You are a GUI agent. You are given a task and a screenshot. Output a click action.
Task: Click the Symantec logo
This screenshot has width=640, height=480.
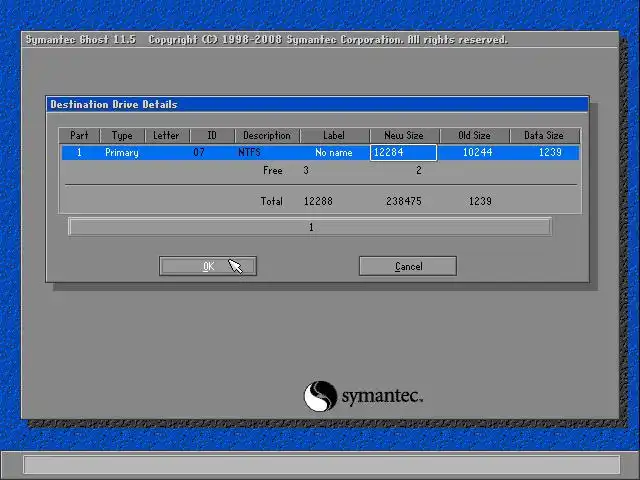pos(363,396)
